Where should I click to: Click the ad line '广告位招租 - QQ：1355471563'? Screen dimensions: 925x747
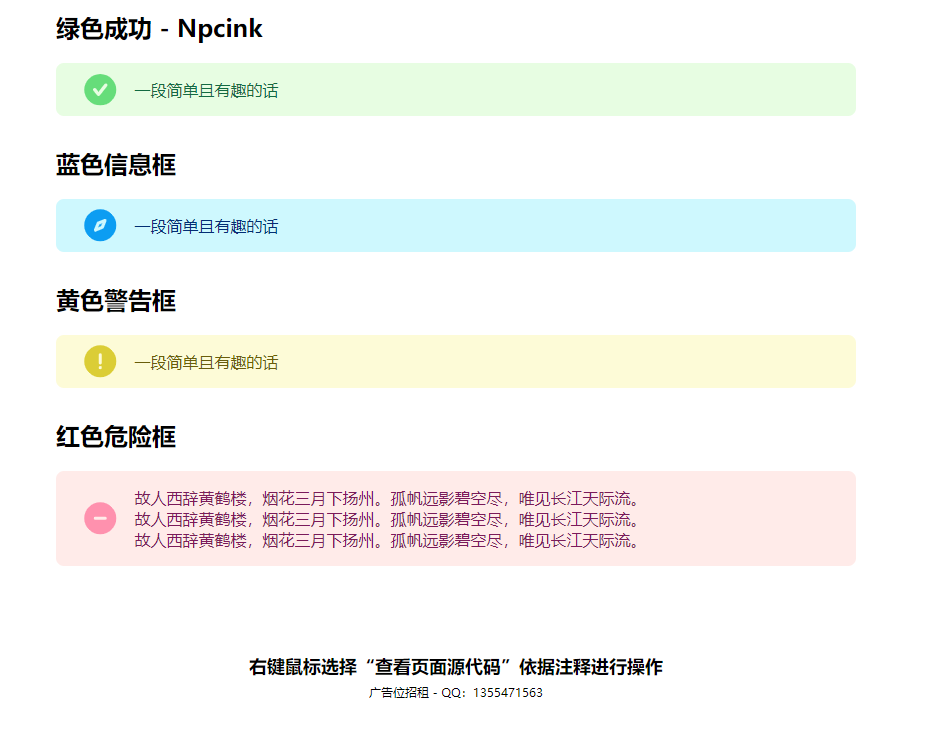point(456,693)
